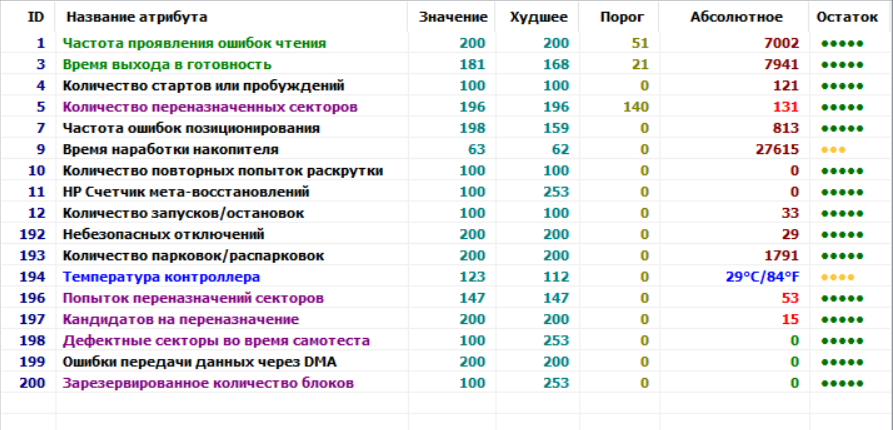The image size is (893, 430).
Task: Click the four yellow dots temperature indicator
Action: click(836, 277)
